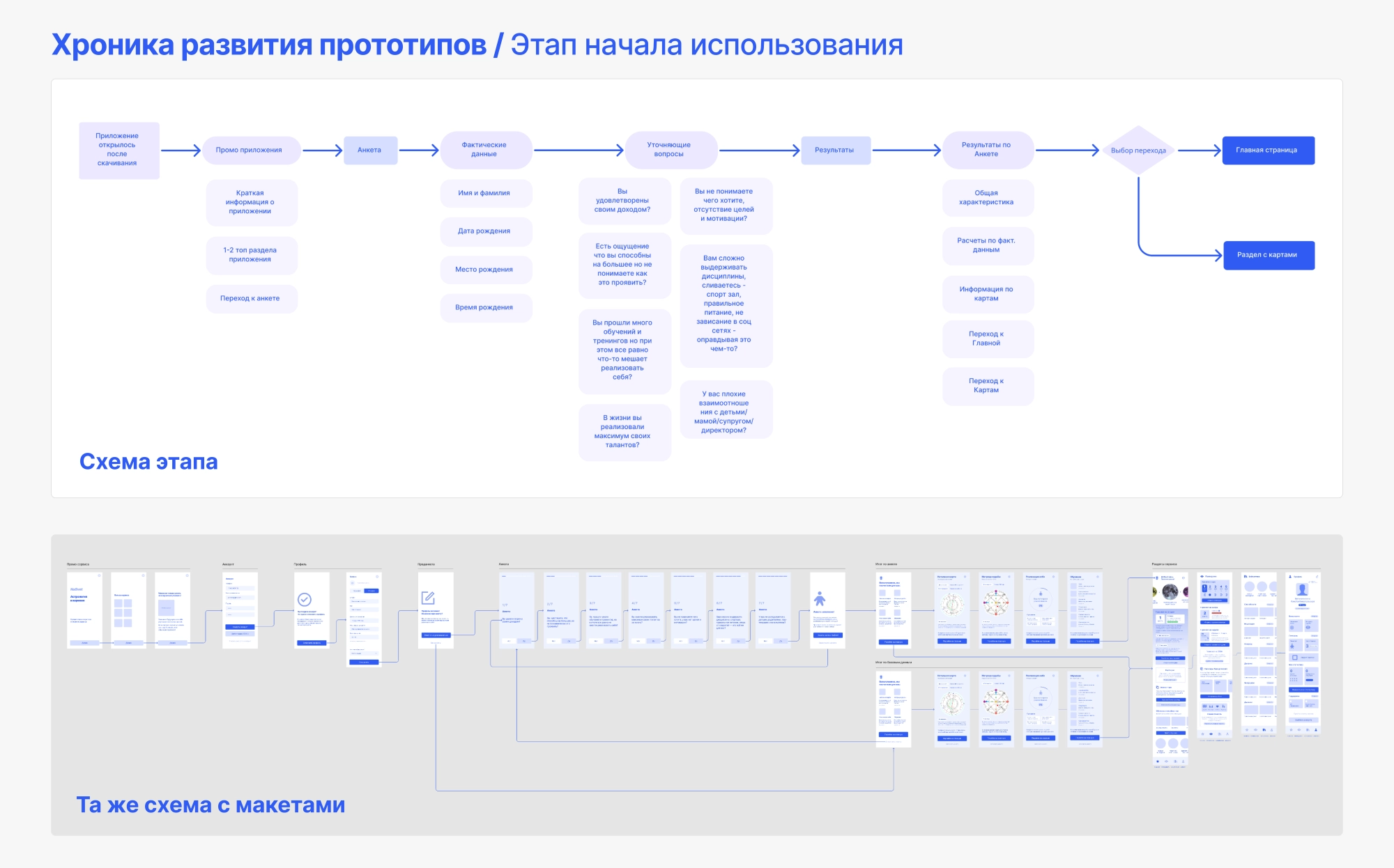
Task: Click the Создать аккаунт button on the account screen
Action: (240, 627)
